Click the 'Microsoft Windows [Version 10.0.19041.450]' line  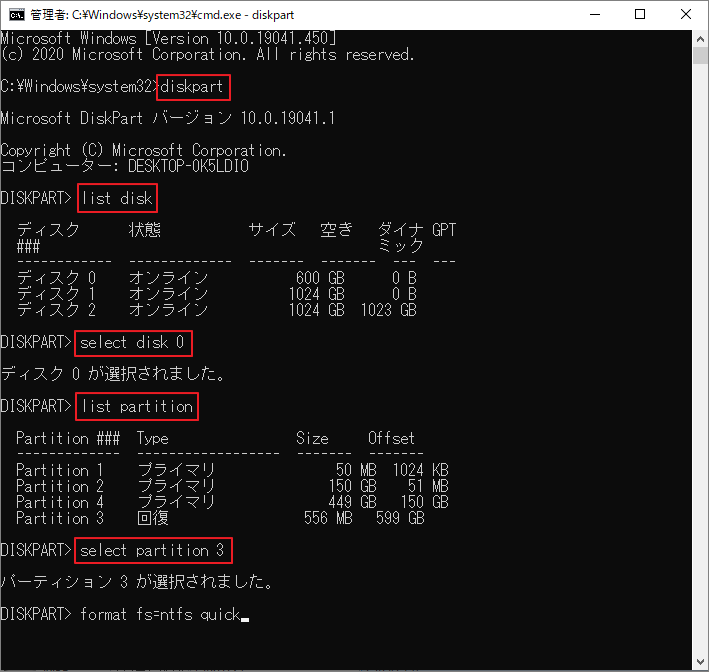[x=168, y=38]
